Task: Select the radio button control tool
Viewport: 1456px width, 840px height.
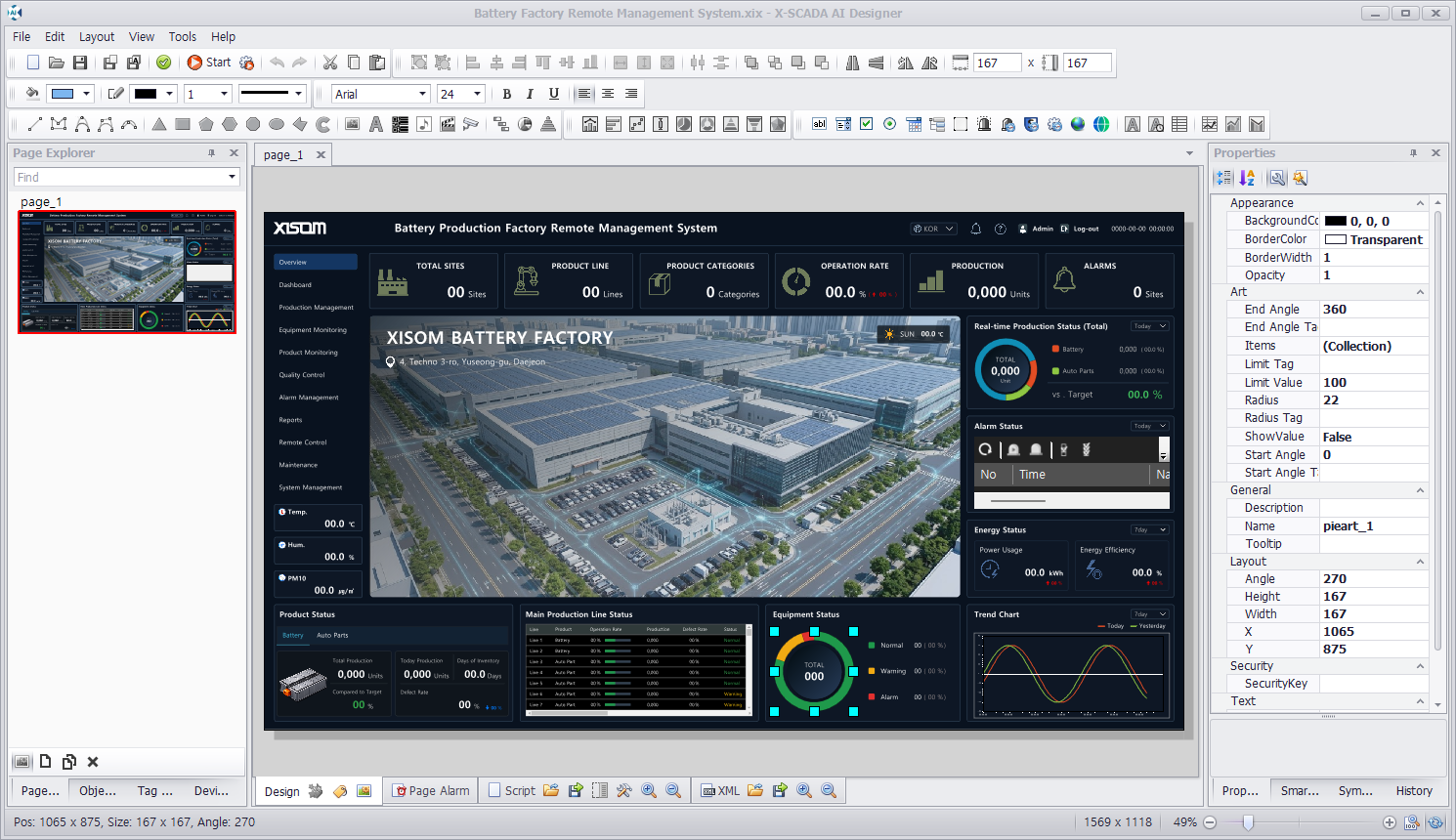Action: click(x=889, y=124)
